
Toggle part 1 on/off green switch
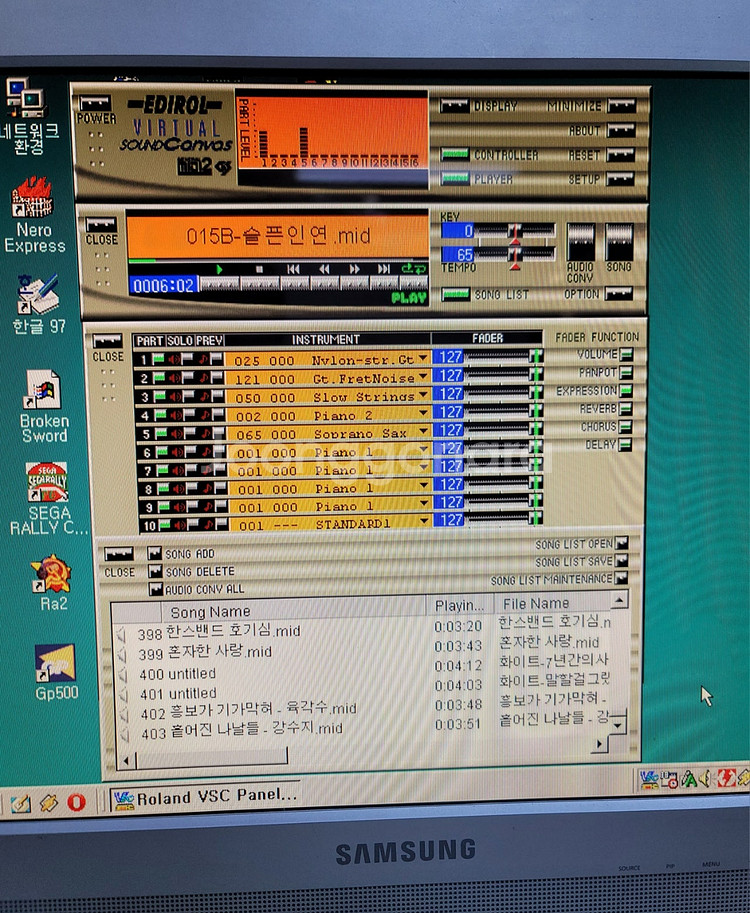(158, 360)
